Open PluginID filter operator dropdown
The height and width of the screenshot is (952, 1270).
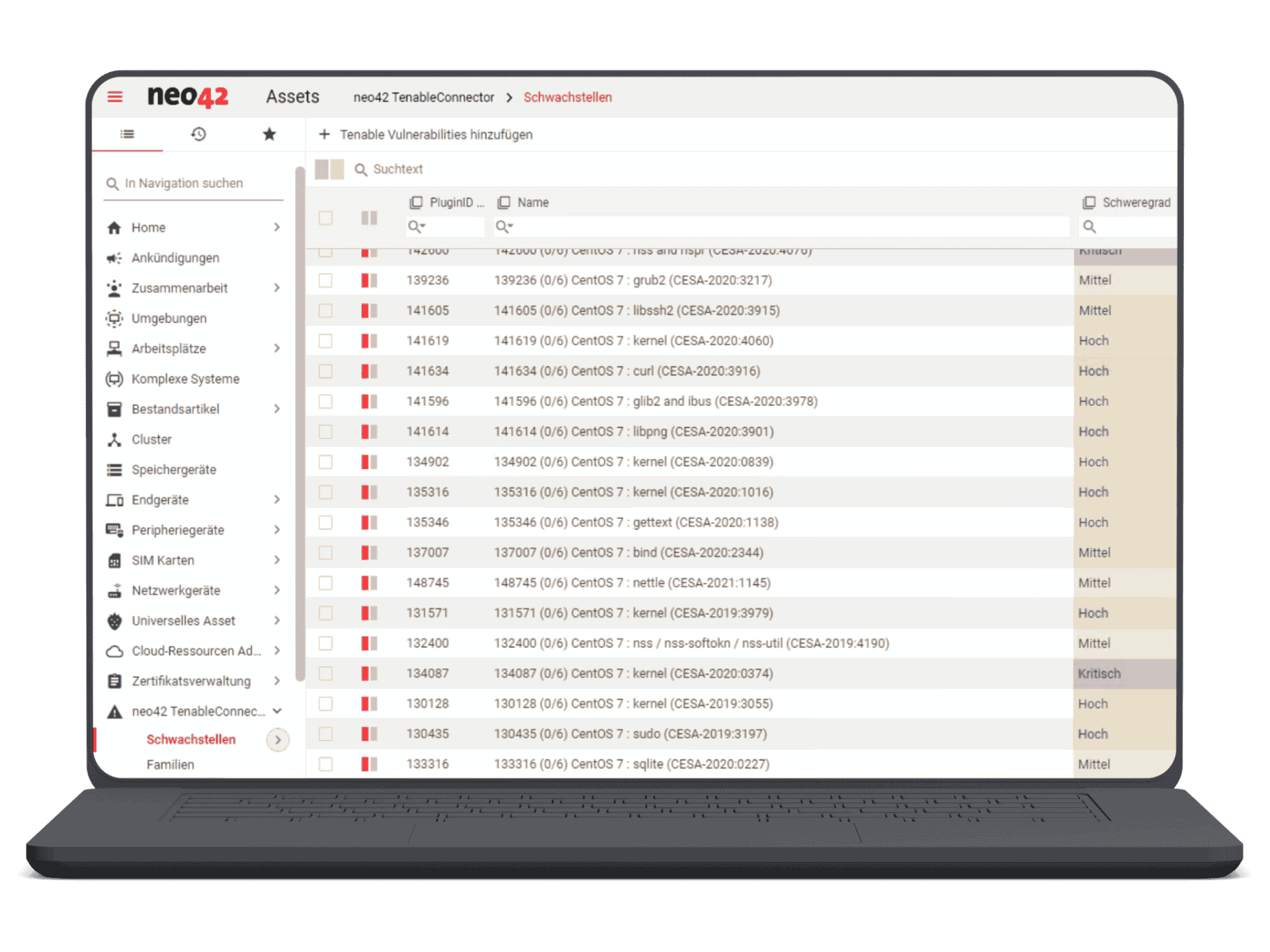coord(417,227)
